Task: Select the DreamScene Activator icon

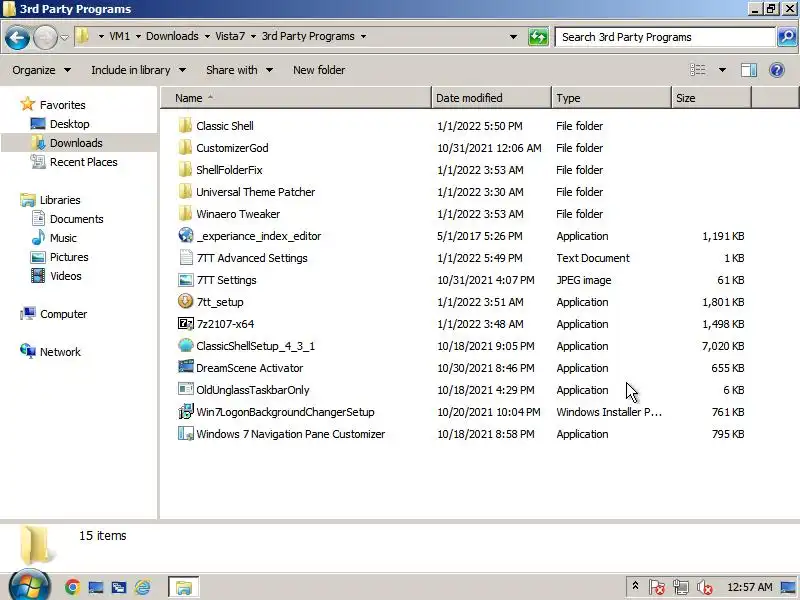Action: [186, 367]
